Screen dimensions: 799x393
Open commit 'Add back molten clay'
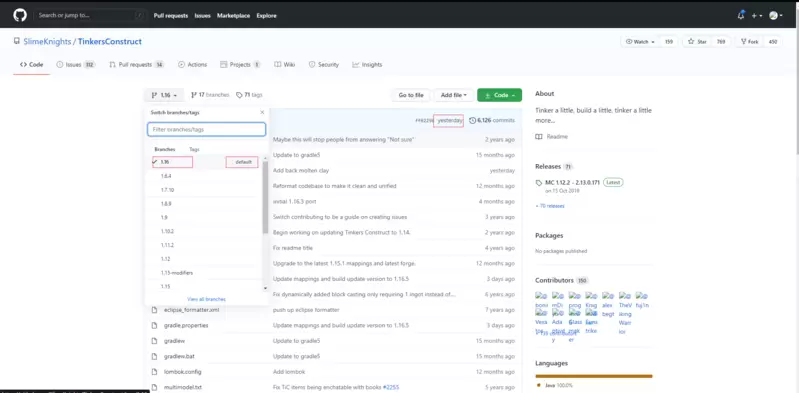click(301, 170)
